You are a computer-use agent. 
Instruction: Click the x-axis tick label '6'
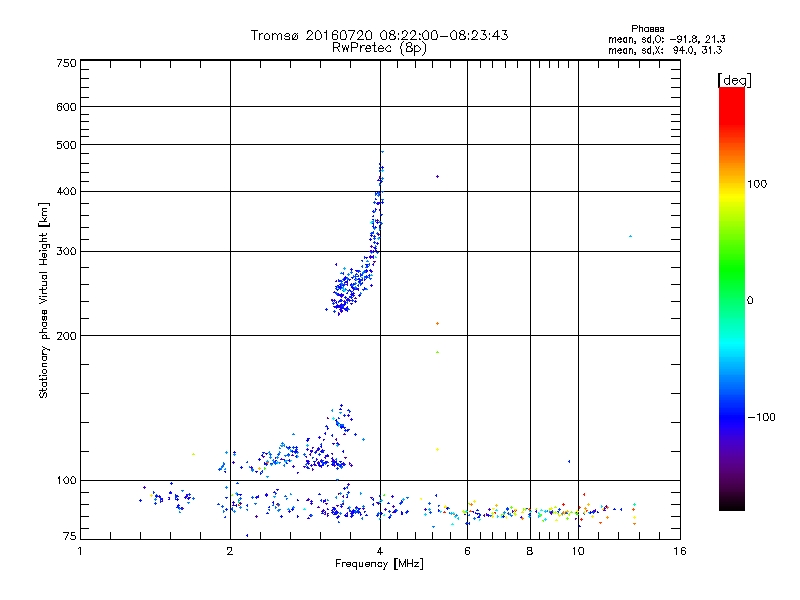(x=467, y=551)
